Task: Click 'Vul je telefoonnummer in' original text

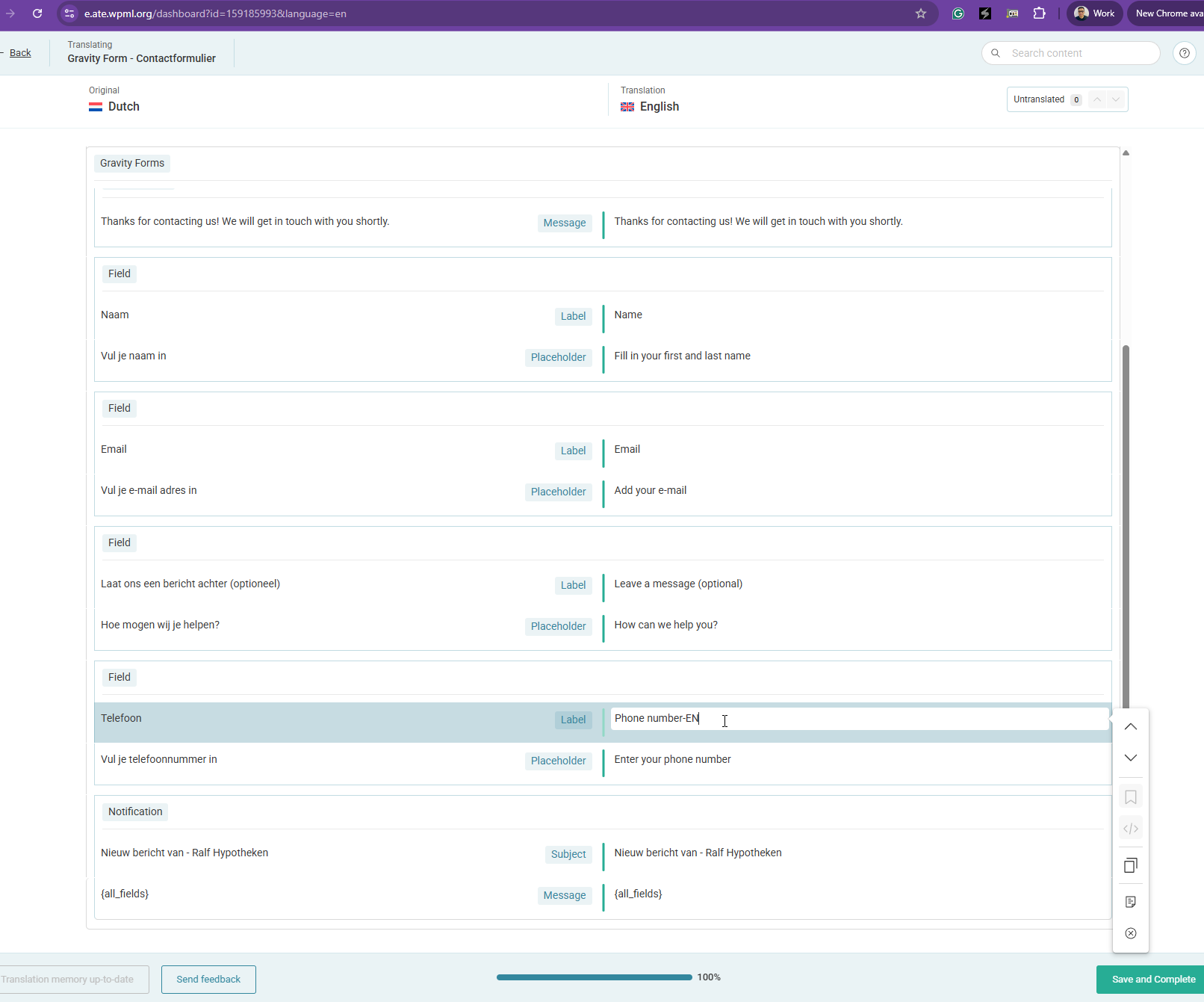Action: pos(159,759)
